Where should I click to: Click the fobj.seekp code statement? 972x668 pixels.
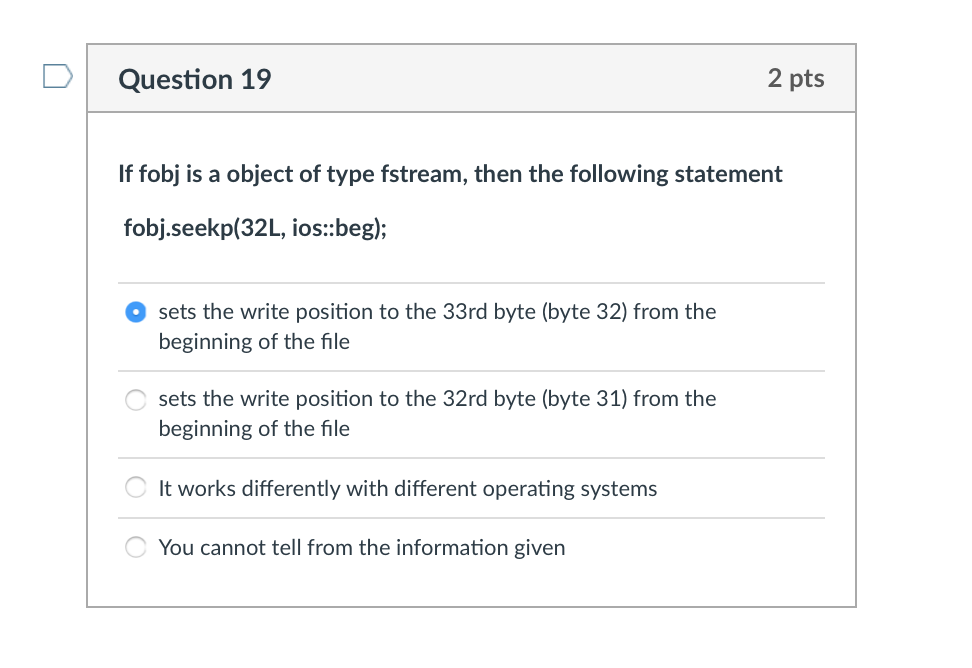(255, 229)
